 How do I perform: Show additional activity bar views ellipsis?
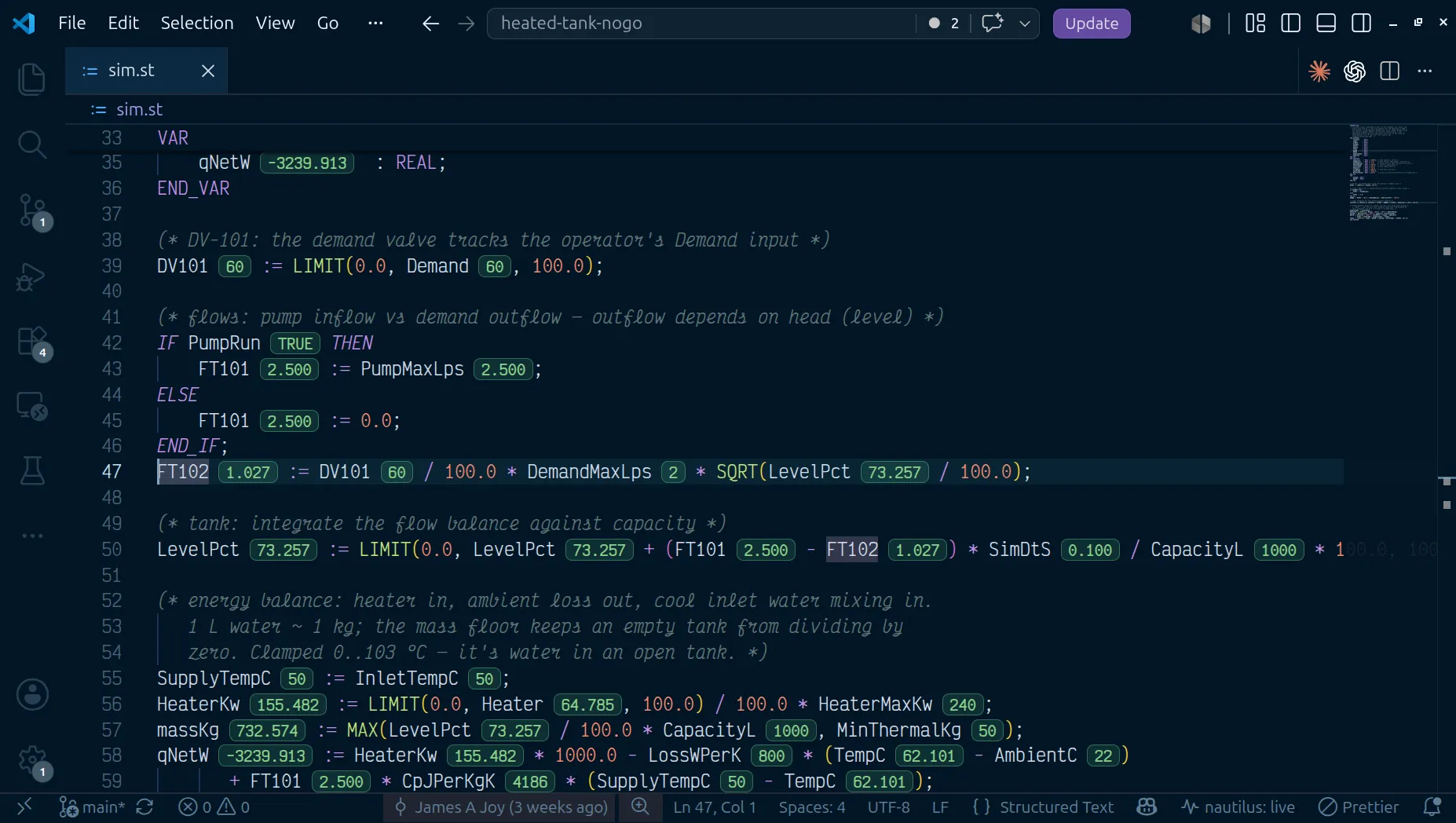(x=32, y=536)
